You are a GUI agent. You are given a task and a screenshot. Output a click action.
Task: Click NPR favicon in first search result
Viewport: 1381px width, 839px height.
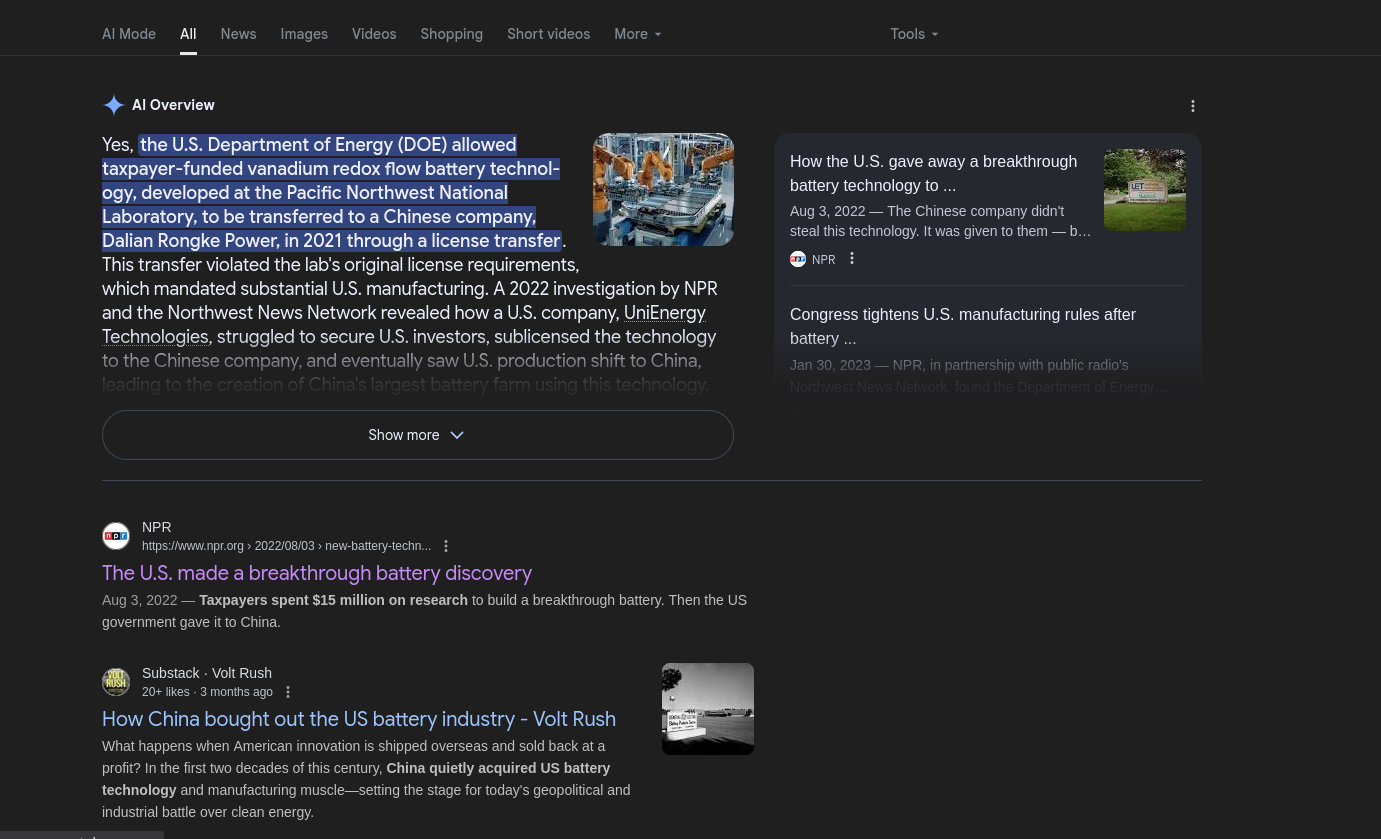tap(116, 536)
